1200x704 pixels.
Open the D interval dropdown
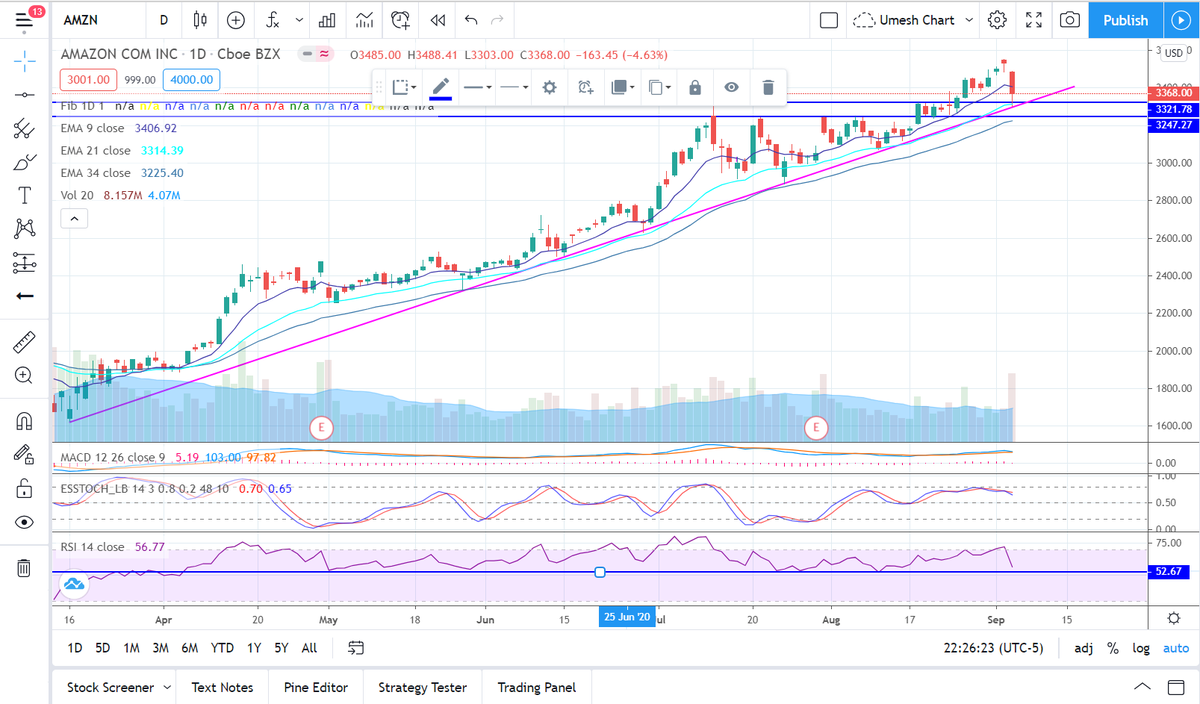[x=164, y=20]
